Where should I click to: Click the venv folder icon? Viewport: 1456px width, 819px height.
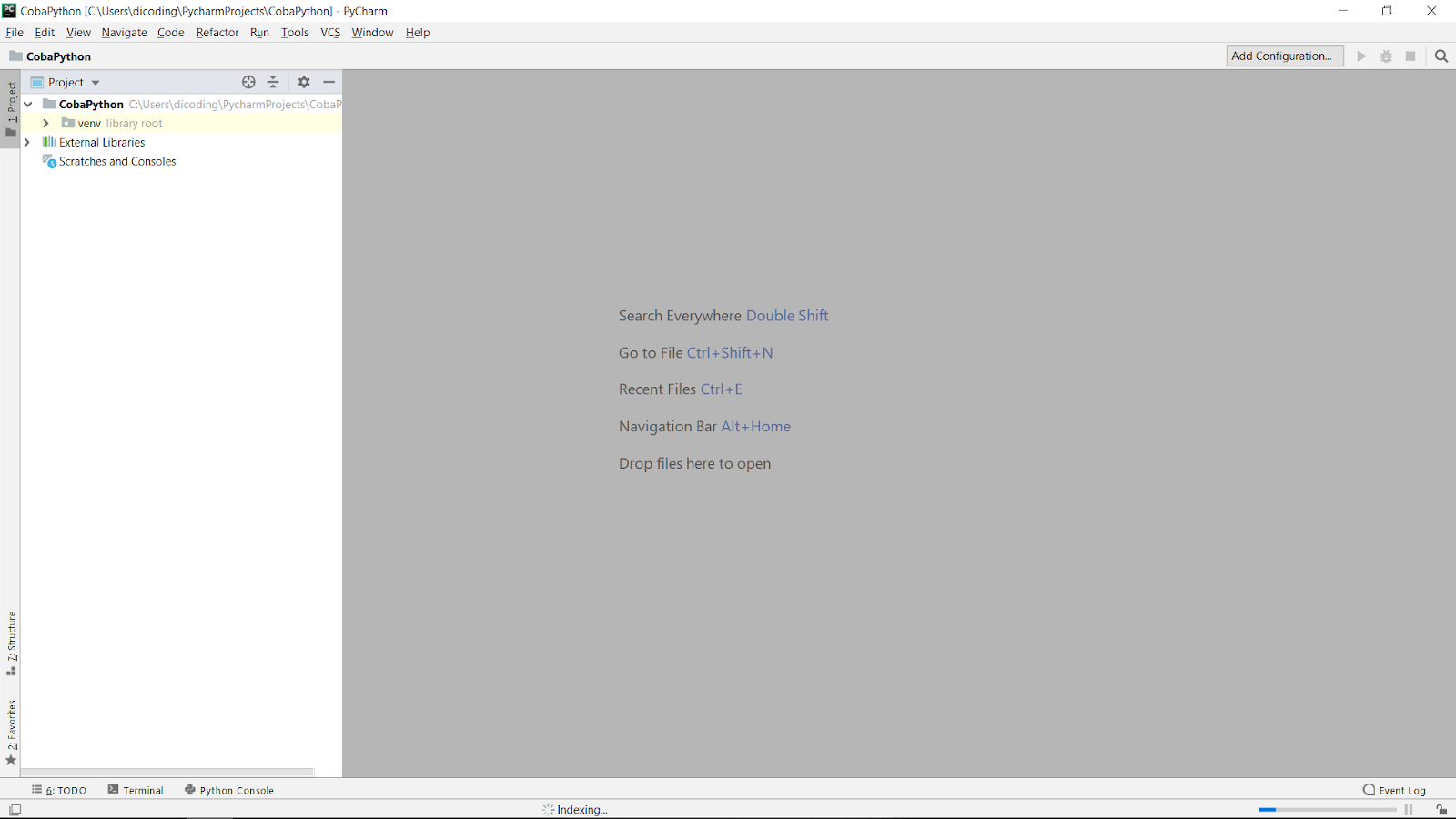[x=68, y=123]
